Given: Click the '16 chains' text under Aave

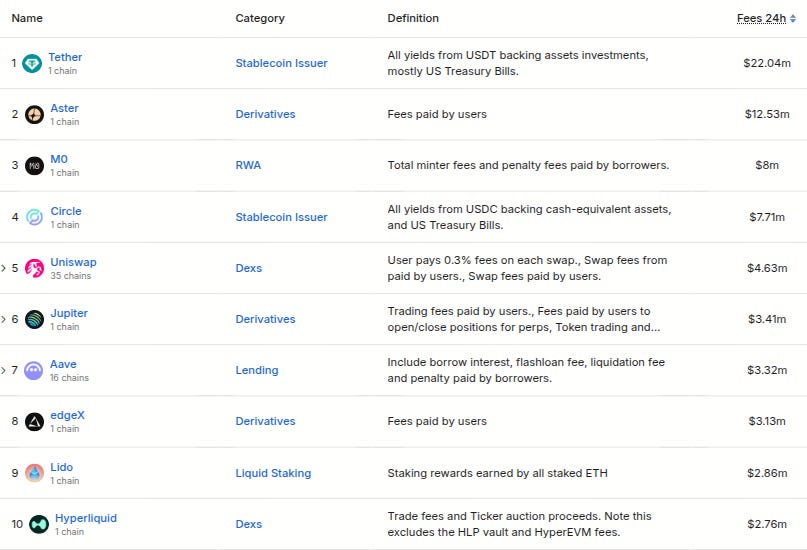Looking at the screenshot, I should (69, 378).
